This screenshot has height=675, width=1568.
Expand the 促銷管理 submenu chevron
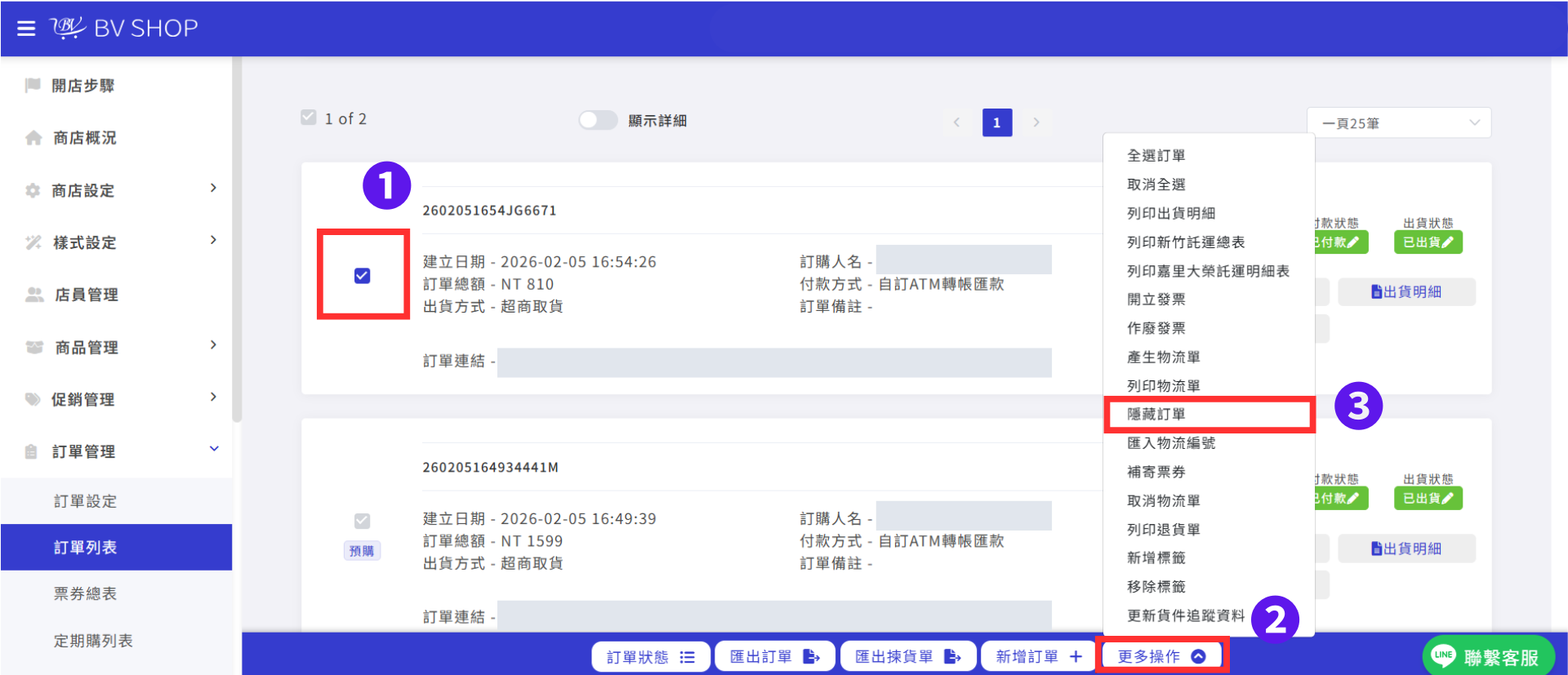pyautogui.click(x=213, y=397)
